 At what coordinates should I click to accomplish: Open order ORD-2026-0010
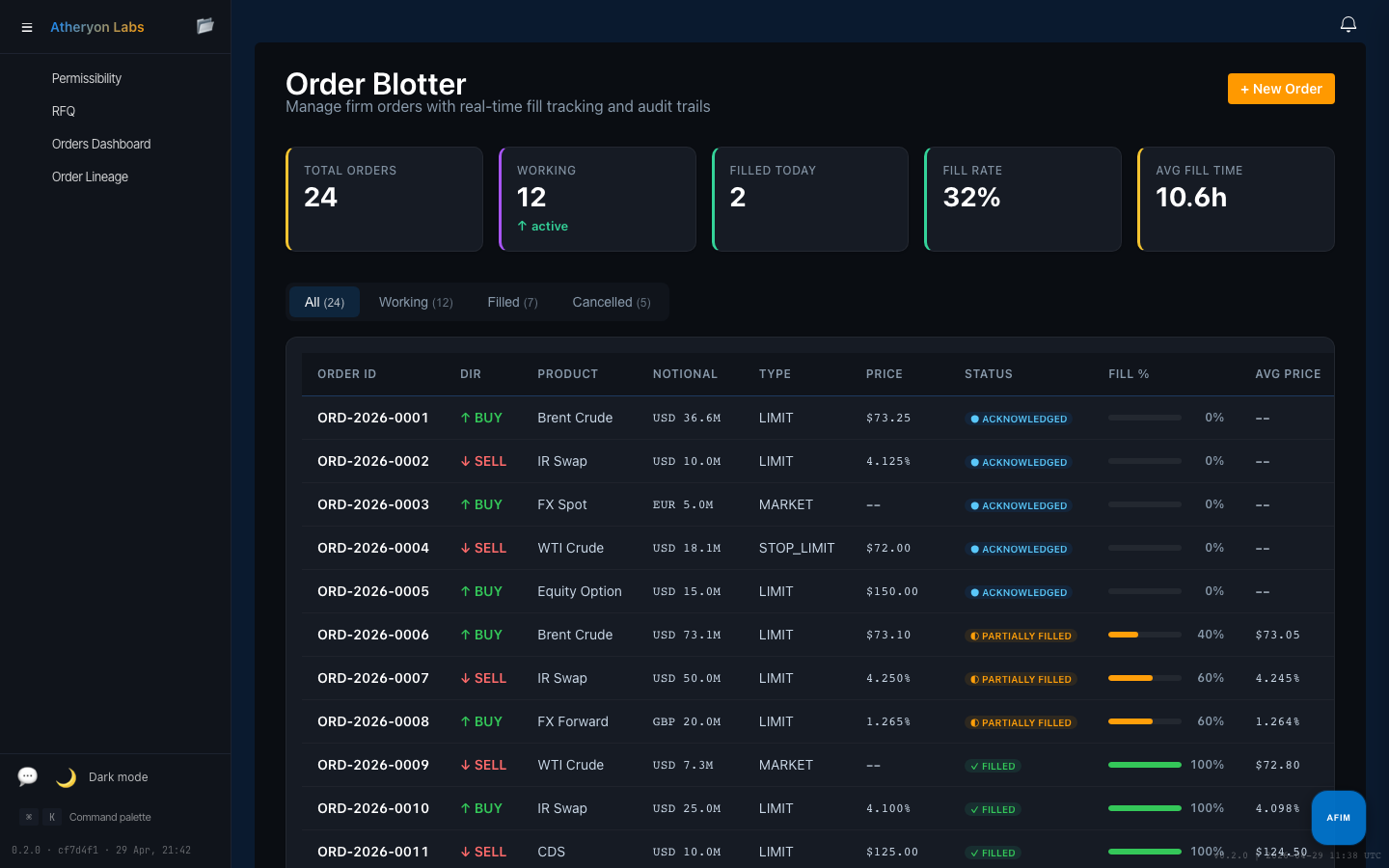click(x=373, y=808)
